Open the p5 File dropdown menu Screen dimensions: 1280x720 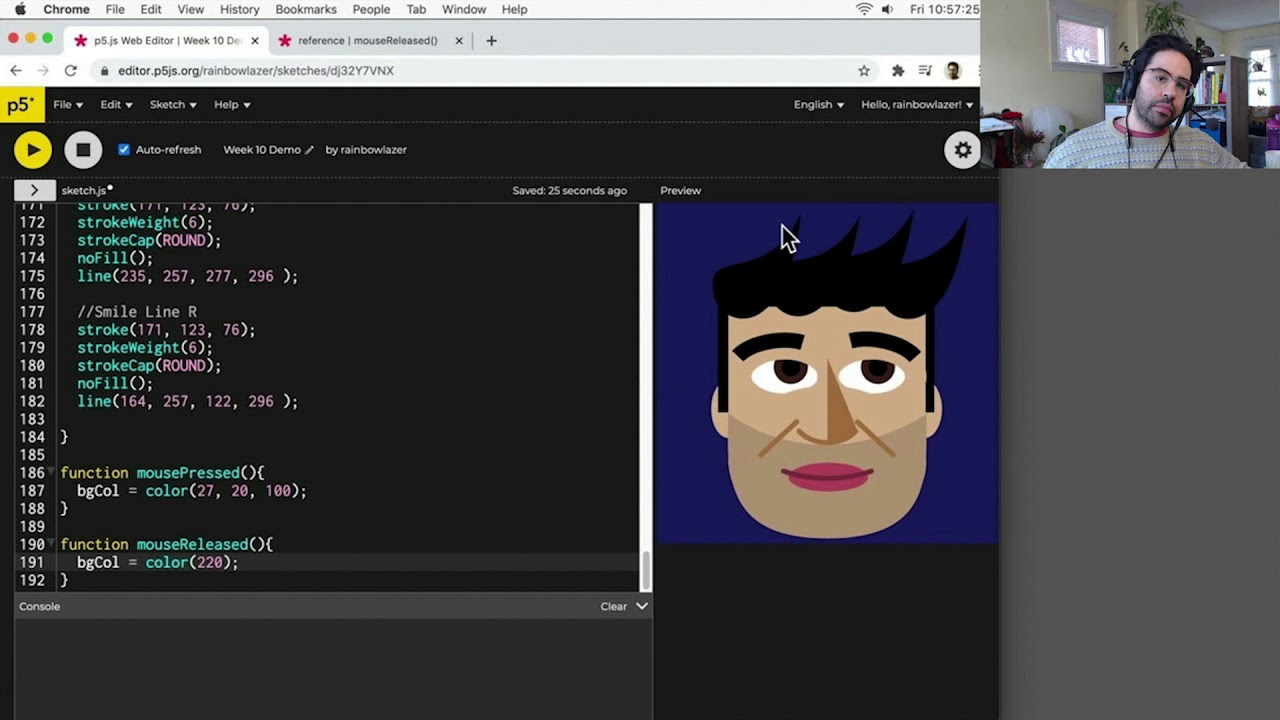pyautogui.click(x=68, y=104)
